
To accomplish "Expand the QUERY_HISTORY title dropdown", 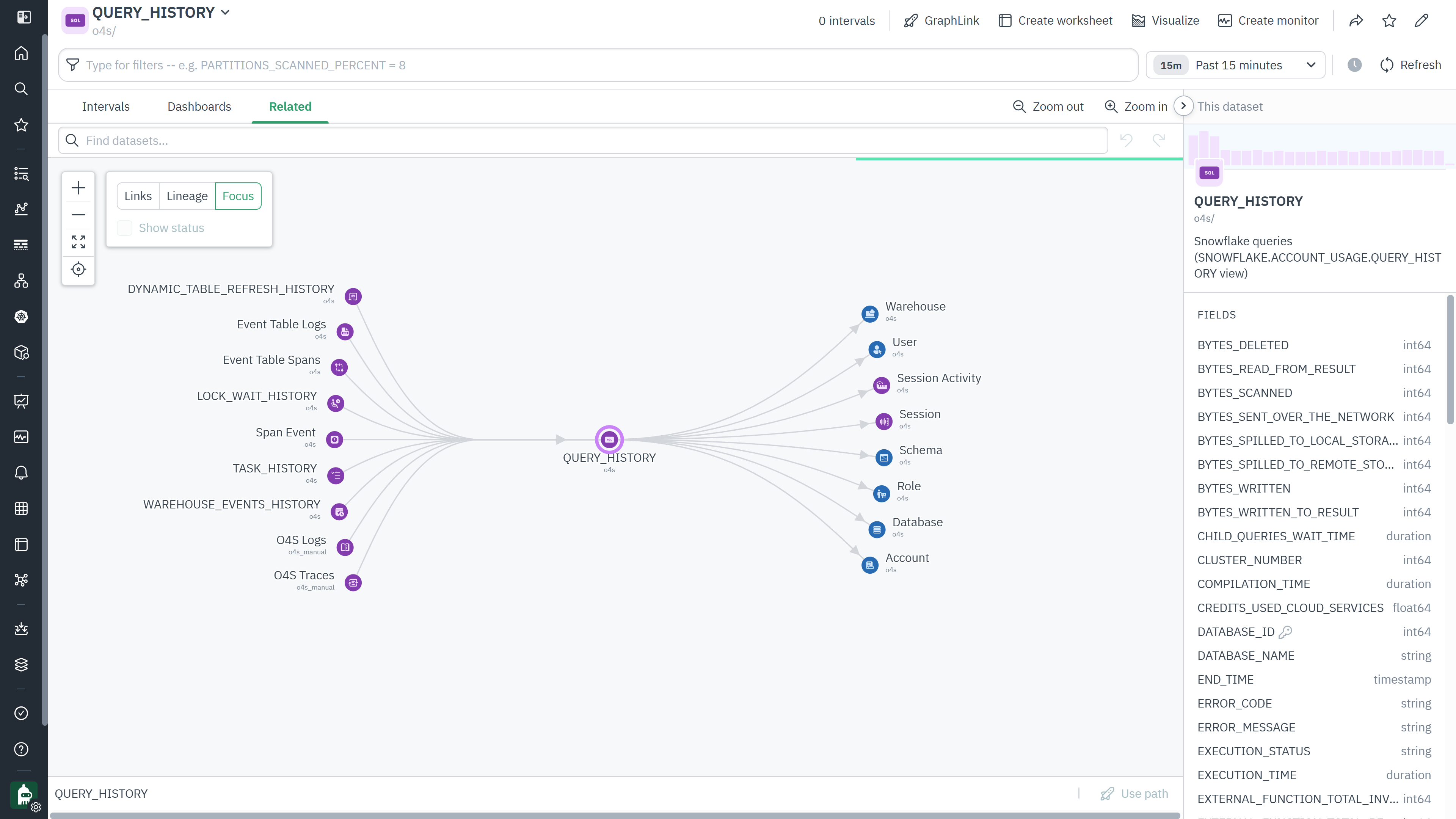I will (225, 13).
